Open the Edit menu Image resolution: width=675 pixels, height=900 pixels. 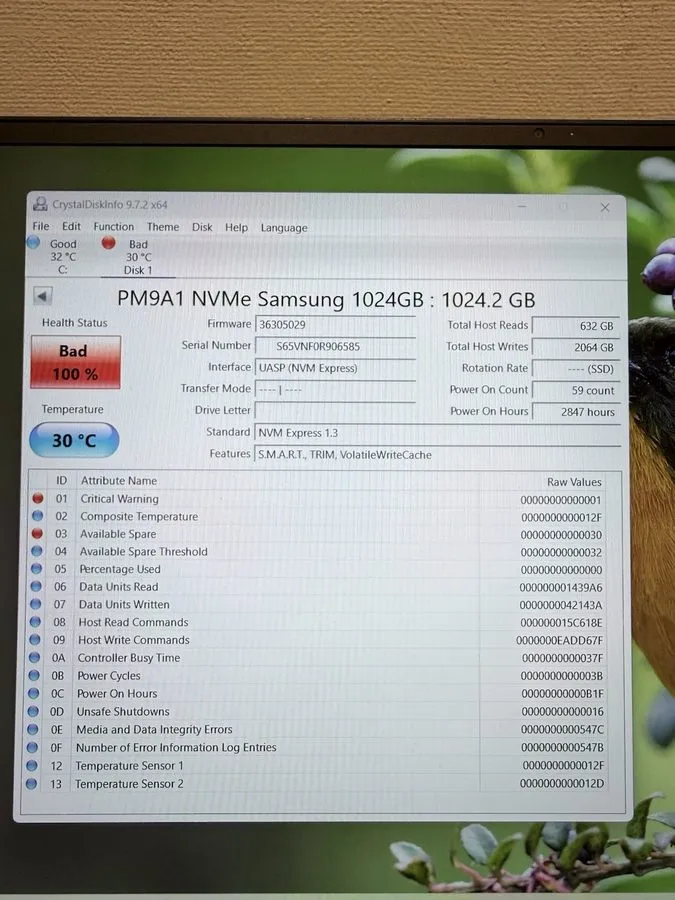71,226
